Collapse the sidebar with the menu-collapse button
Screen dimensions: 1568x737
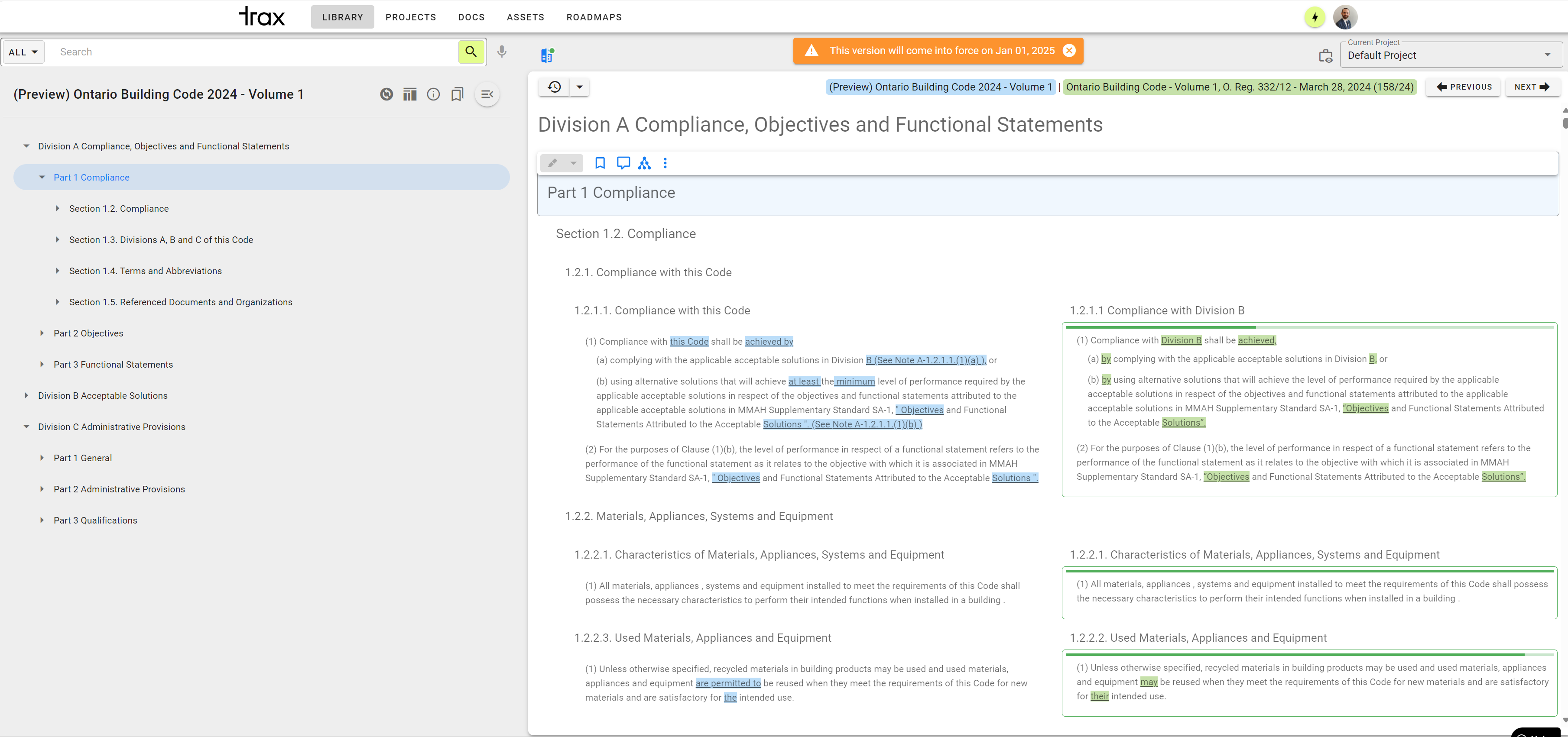pos(487,94)
